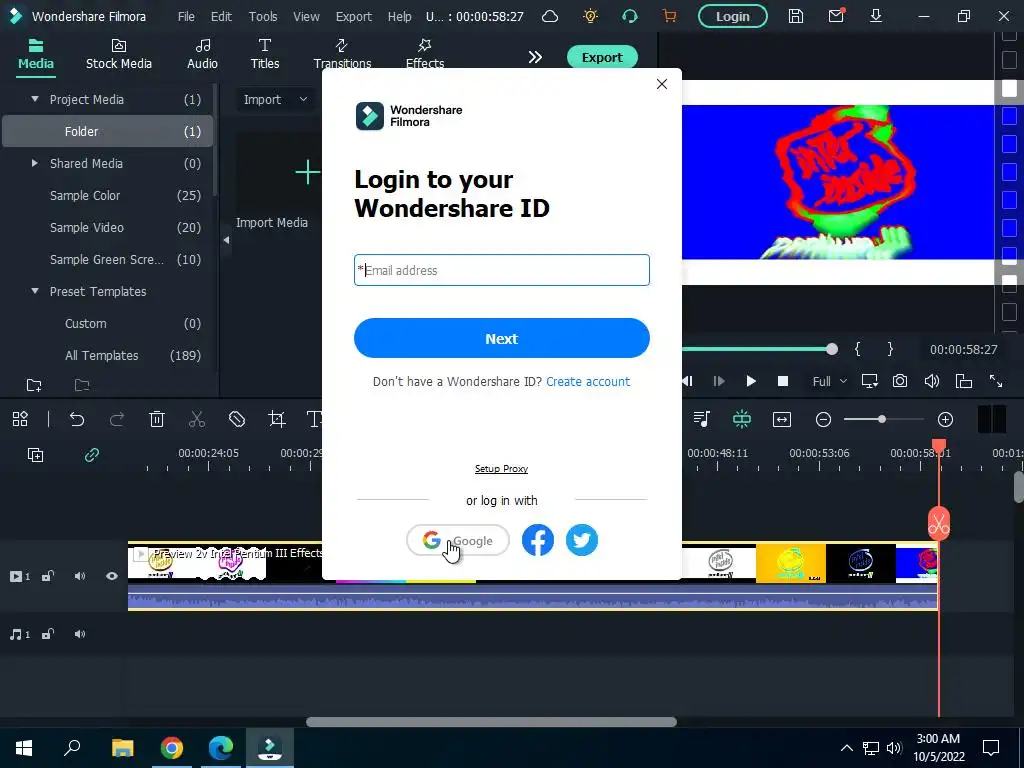Click the timeline zoom slider handle
The image size is (1024, 768).
pos(882,419)
